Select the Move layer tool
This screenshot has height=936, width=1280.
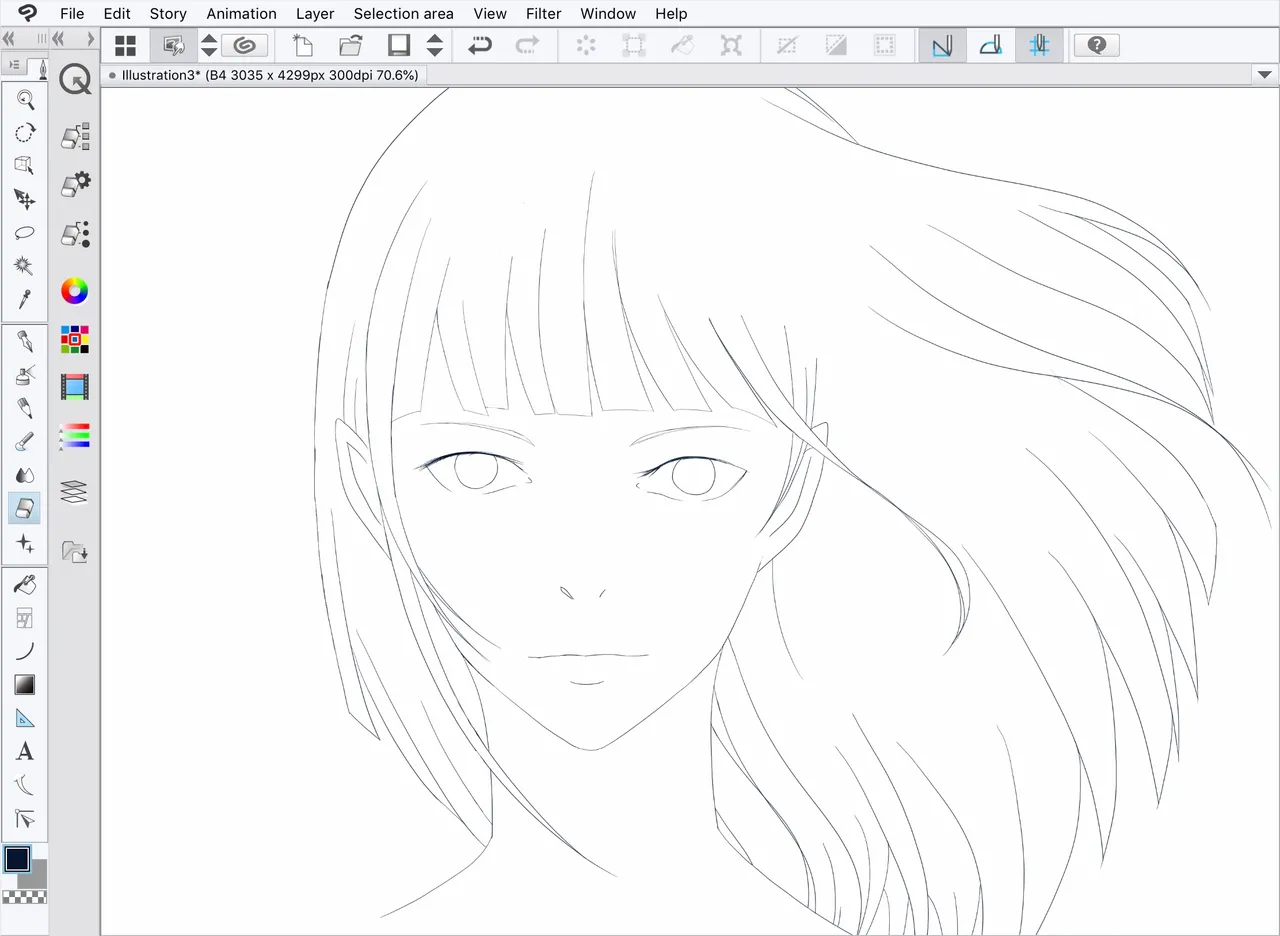coord(25,199)
